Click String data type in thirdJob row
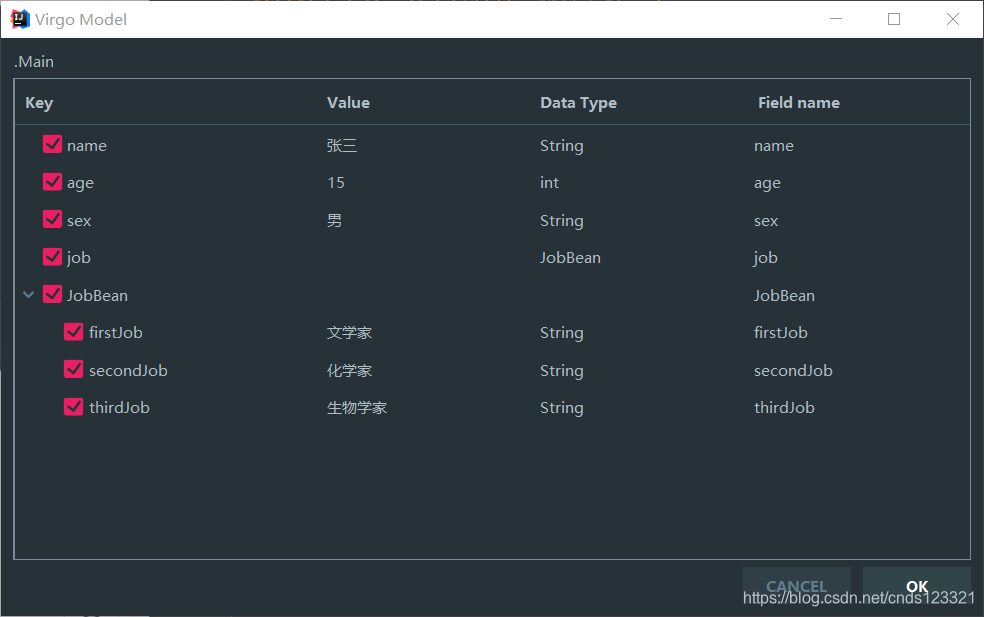 tap(562, 407)
